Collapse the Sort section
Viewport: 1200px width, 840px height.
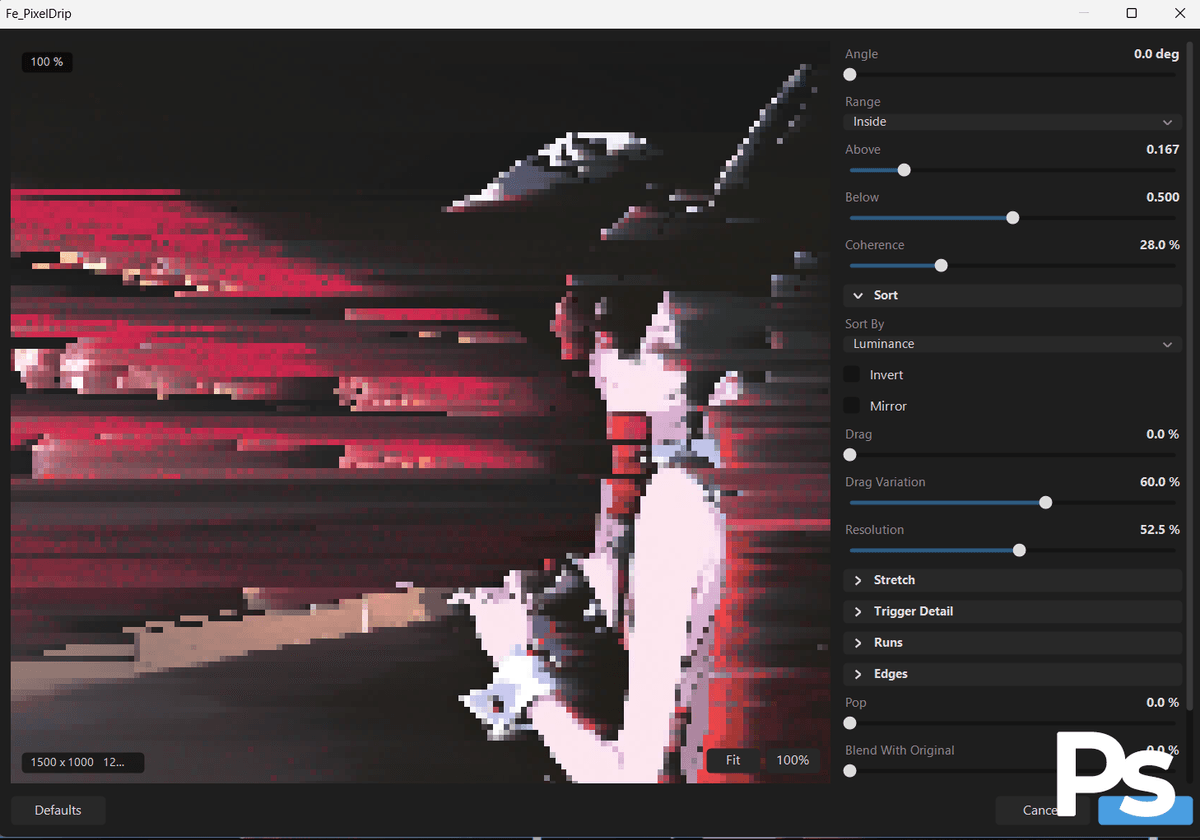coord(1012,296)
